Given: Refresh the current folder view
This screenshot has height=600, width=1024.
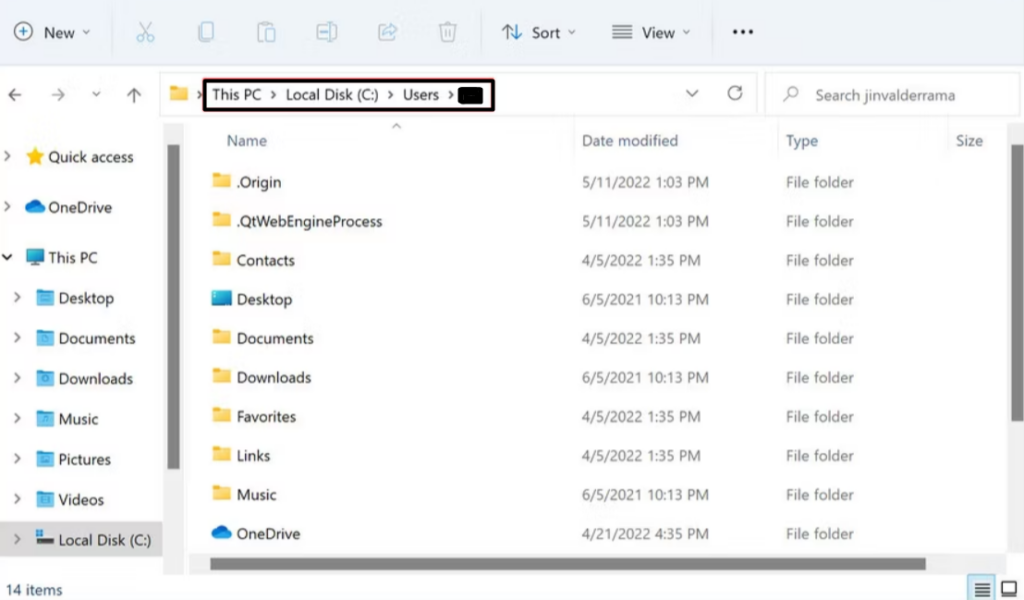Looking at the screenshot, I should pyautogui.click(x=735, y=94).
